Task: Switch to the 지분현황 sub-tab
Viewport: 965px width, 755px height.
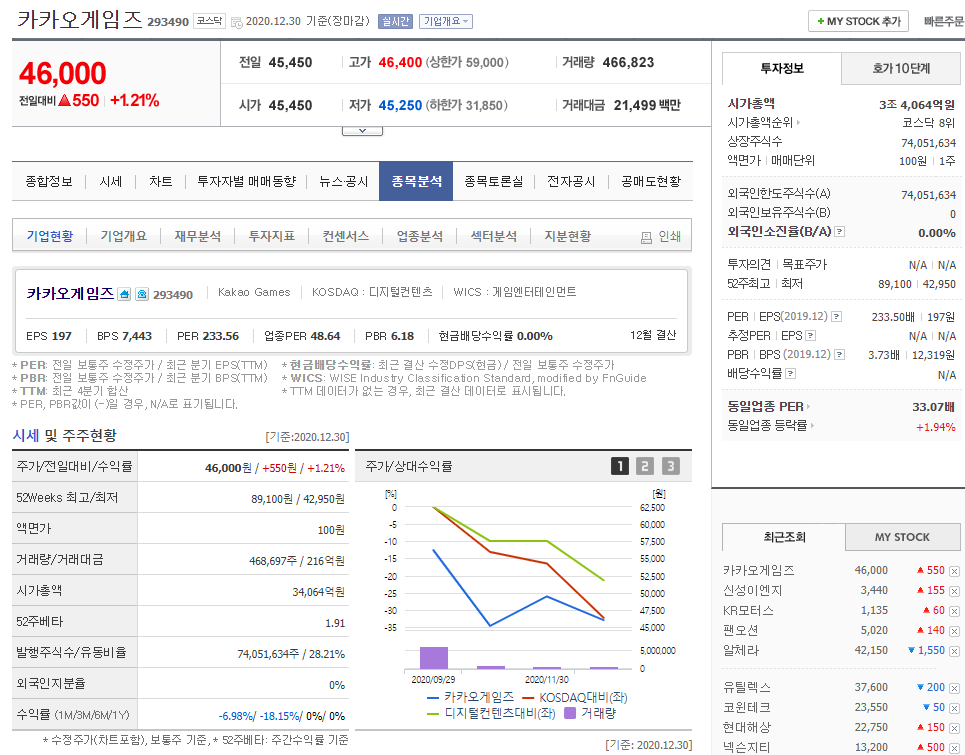Action: point(567,236)
